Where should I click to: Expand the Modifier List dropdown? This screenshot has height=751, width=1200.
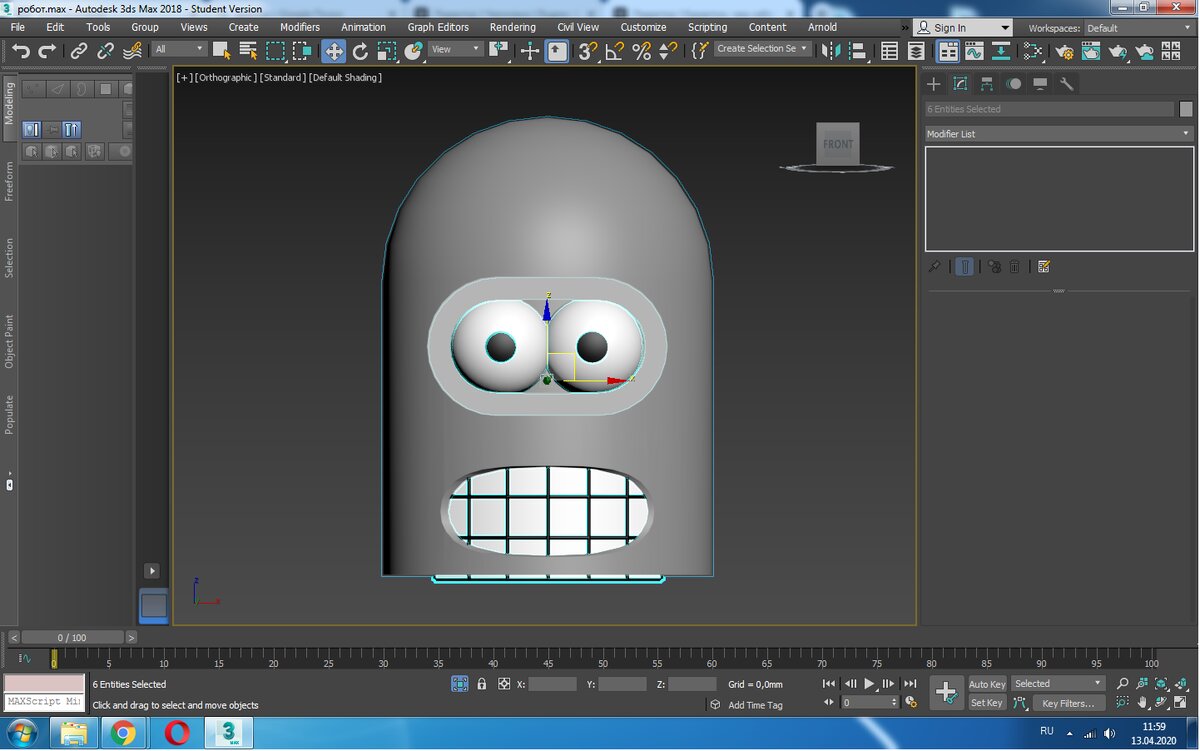(1058, 134)
